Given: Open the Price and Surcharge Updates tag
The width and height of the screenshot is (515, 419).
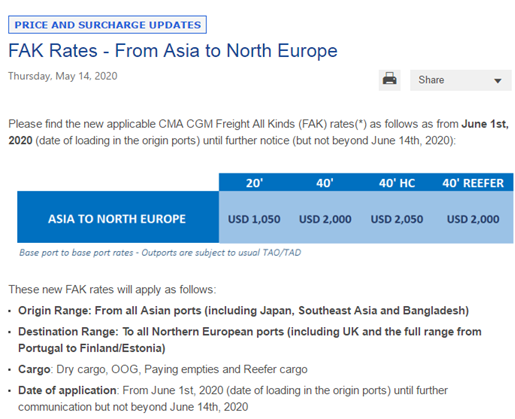Looking at the screenshot, I should 107,25.
